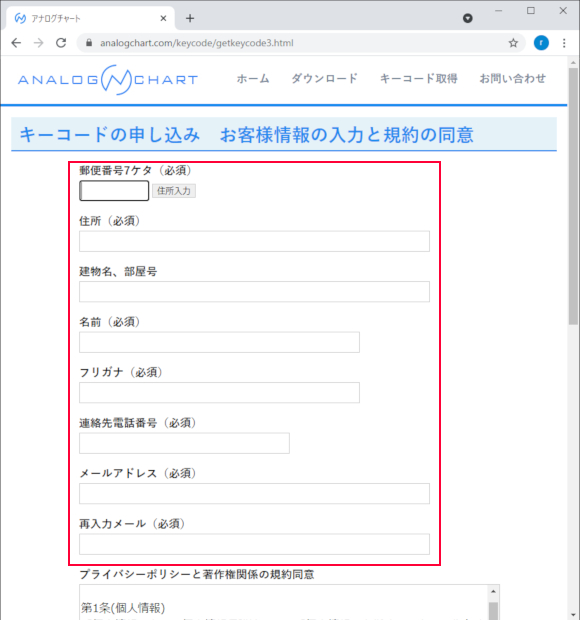Open a new tab with plus icon
The height and width of the screenshot is (620, 580).
pos(190,18)
